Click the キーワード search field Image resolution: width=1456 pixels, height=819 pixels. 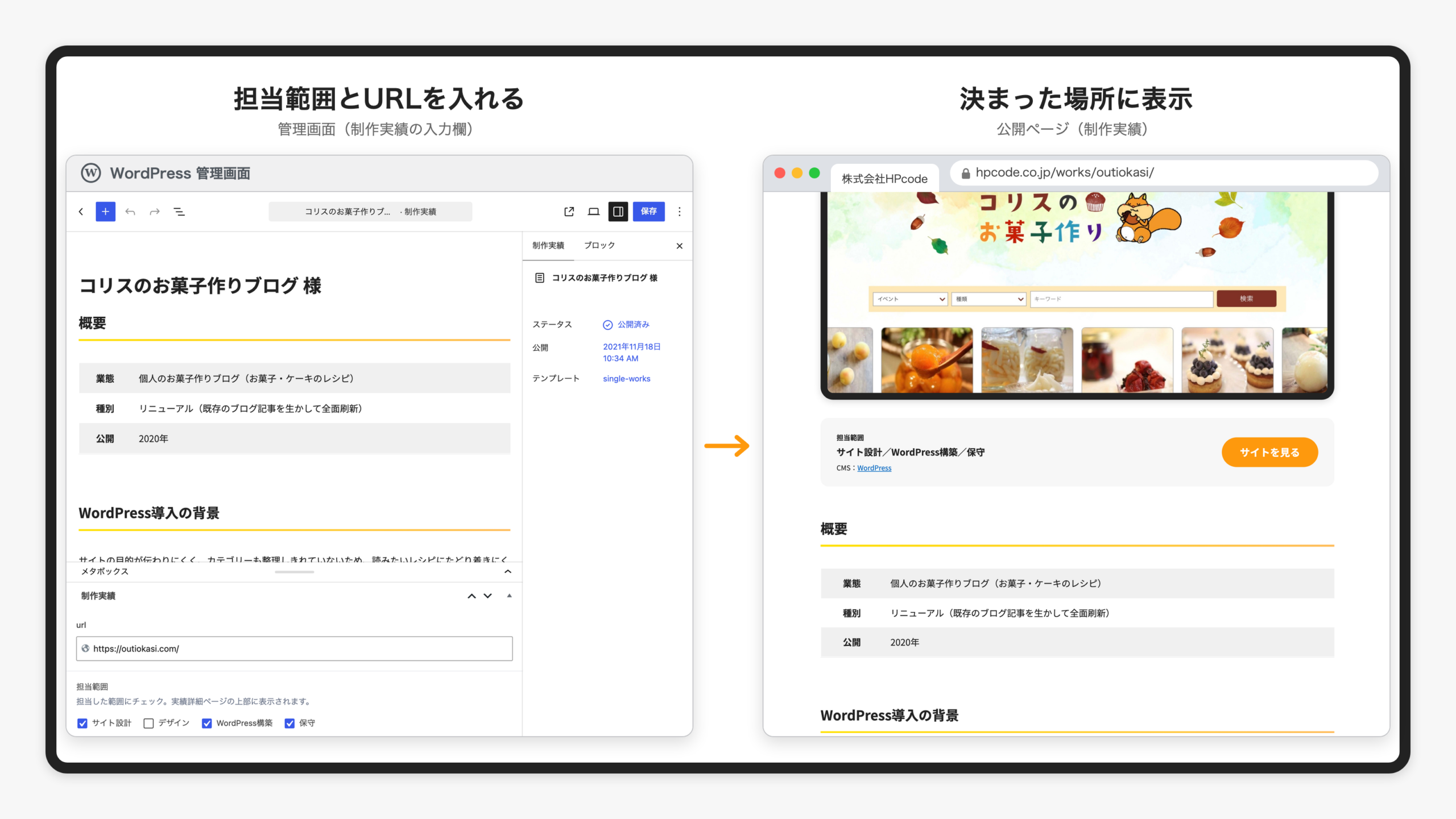pyautogui.click(x=1122, y=299)
